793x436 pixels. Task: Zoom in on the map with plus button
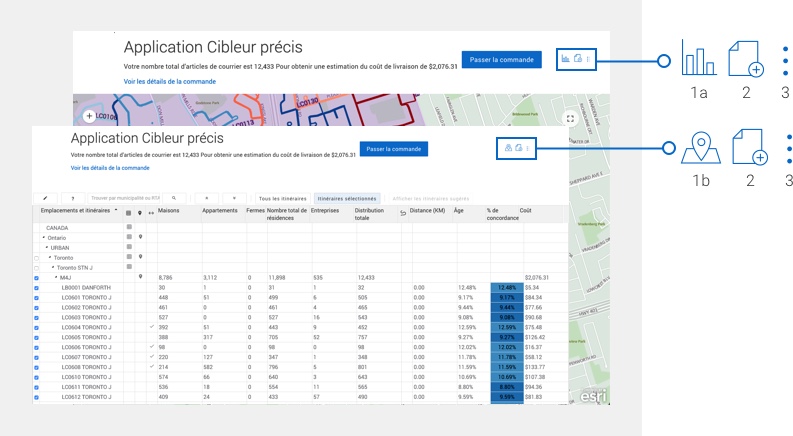tap(89, 116)
